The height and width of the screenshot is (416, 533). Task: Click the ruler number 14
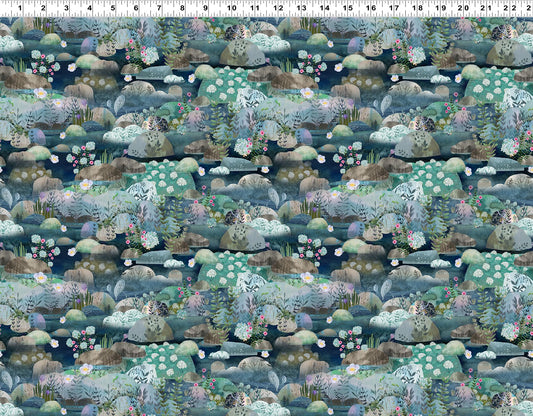coord(324,8)
